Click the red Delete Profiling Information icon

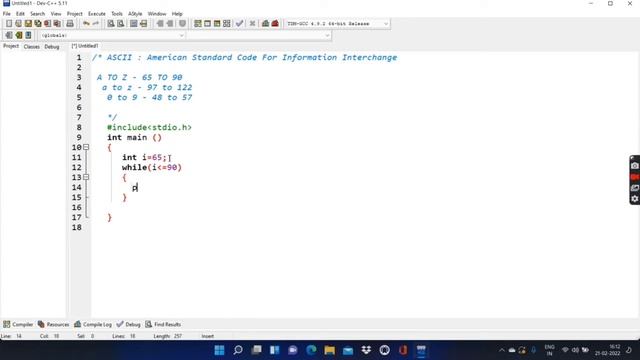coord(275,24)
